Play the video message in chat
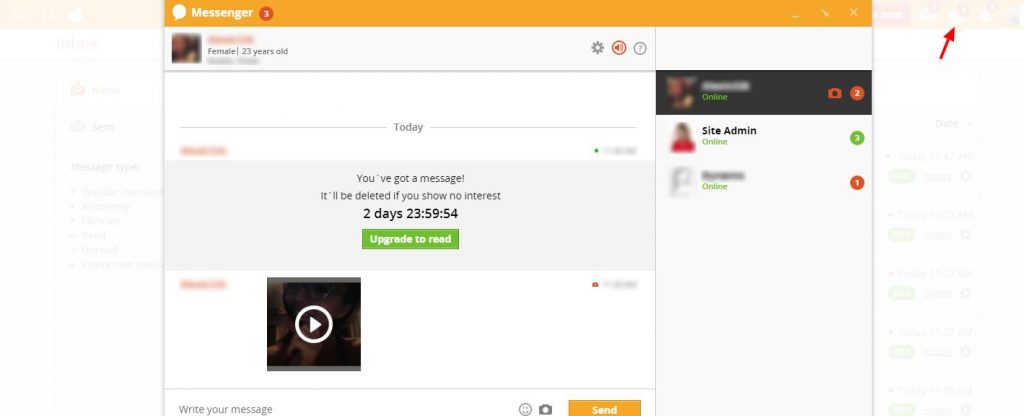This screenshot has width=1024, height=416. point(313,324)
